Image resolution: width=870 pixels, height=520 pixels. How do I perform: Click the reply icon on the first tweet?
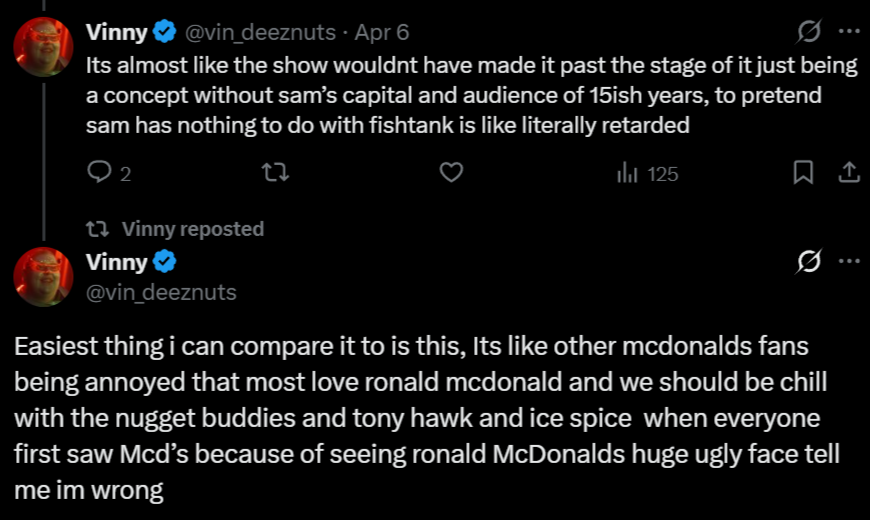coord(98,174)
